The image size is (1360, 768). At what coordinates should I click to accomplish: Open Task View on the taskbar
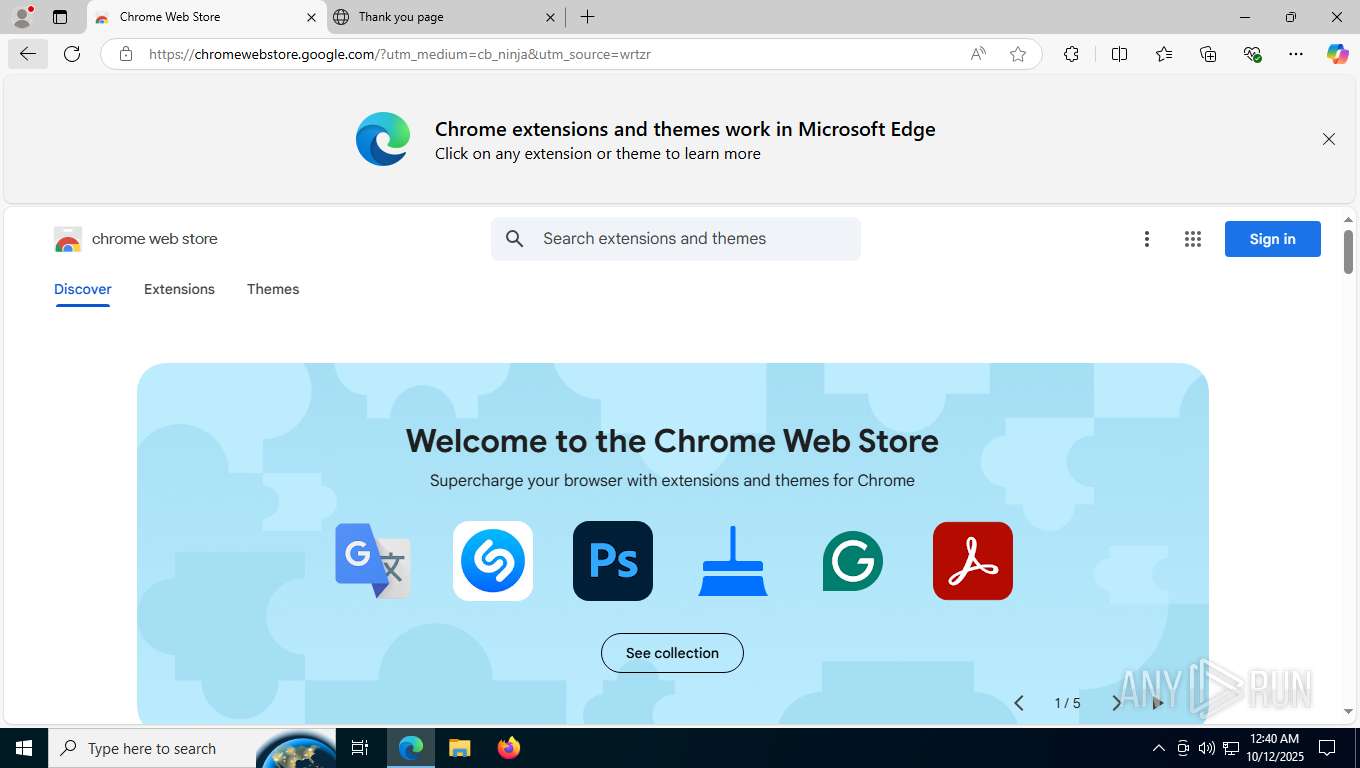click(x=360, y=748)
